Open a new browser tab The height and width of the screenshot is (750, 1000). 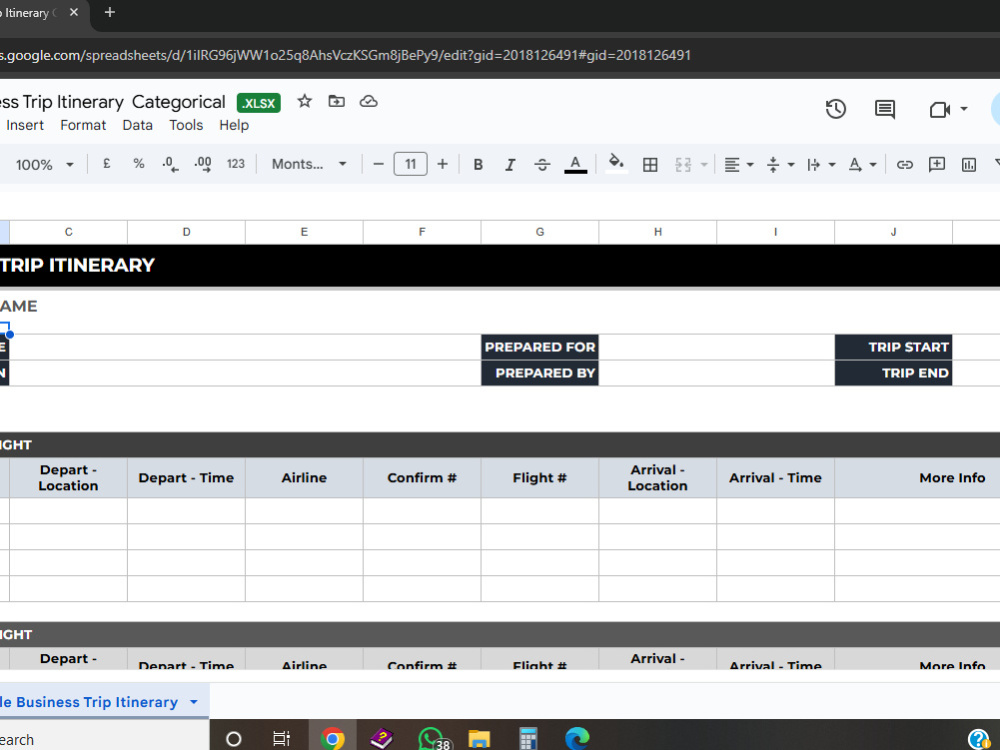pyautogui.click(x=110, y=12)
